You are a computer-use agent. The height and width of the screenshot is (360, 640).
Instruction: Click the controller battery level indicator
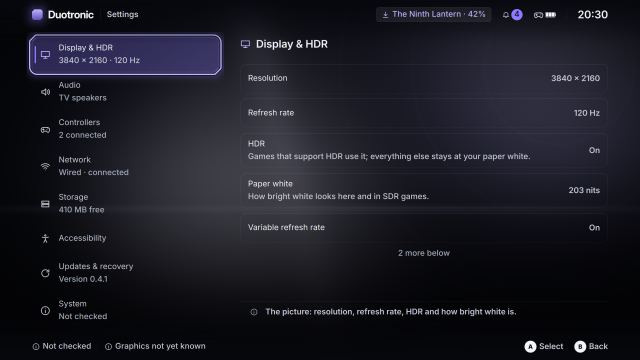(551, 15)
